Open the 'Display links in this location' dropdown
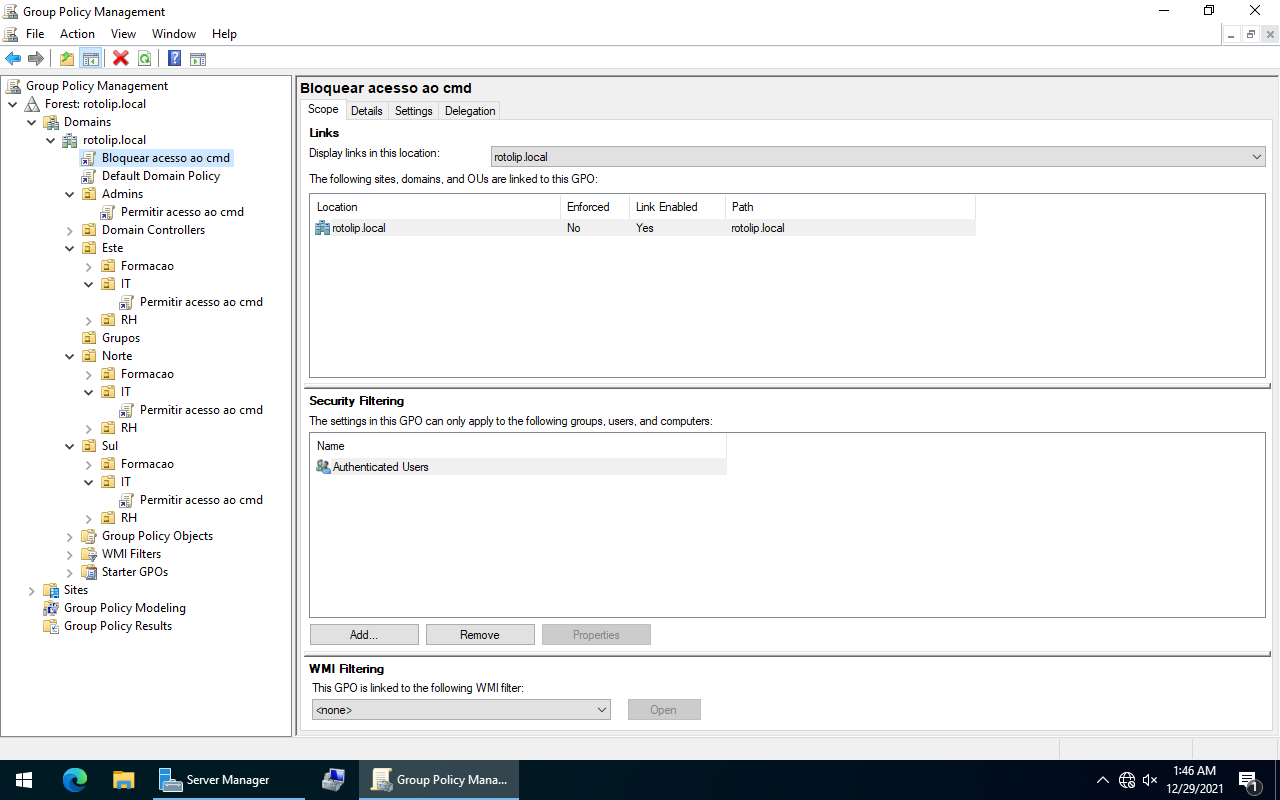The width and height of the screenshot is (1280, 800). click(x=878, y=157)
